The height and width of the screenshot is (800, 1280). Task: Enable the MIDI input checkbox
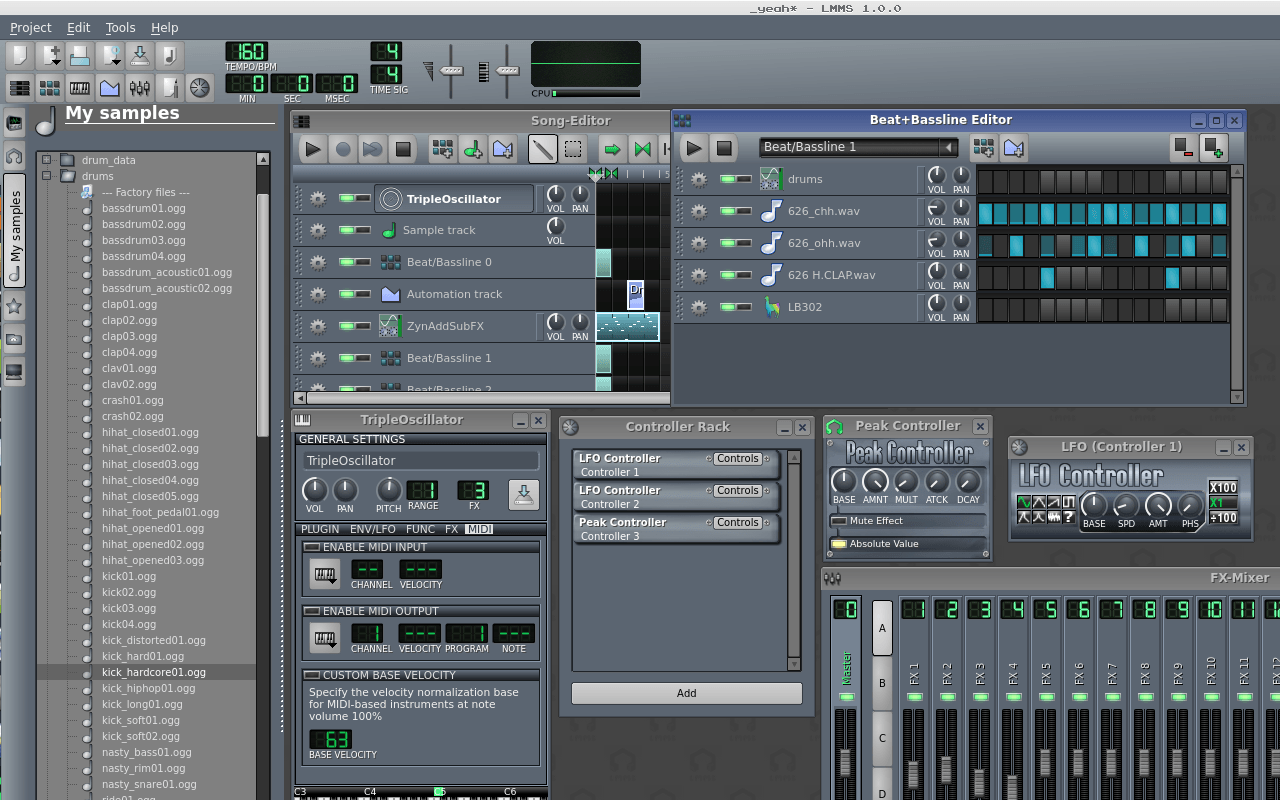pyautogui.click(x=312, y=547)
